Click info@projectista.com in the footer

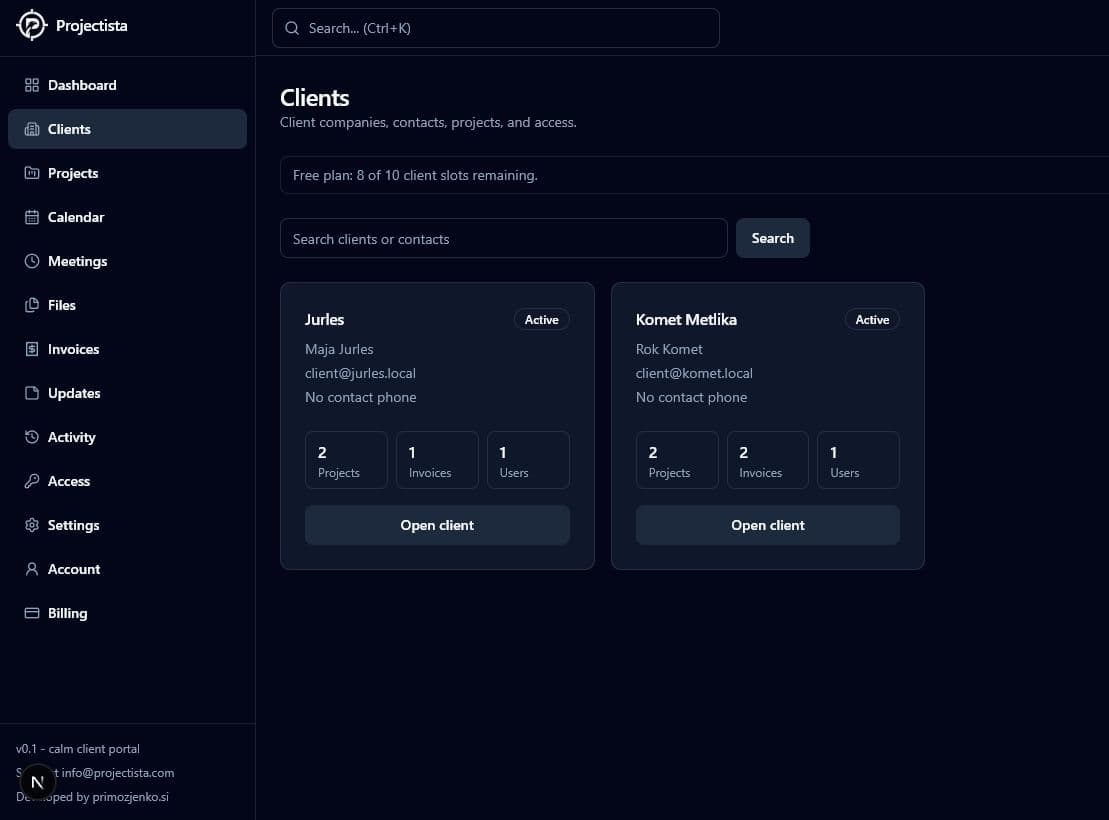(x=117, y=773)
